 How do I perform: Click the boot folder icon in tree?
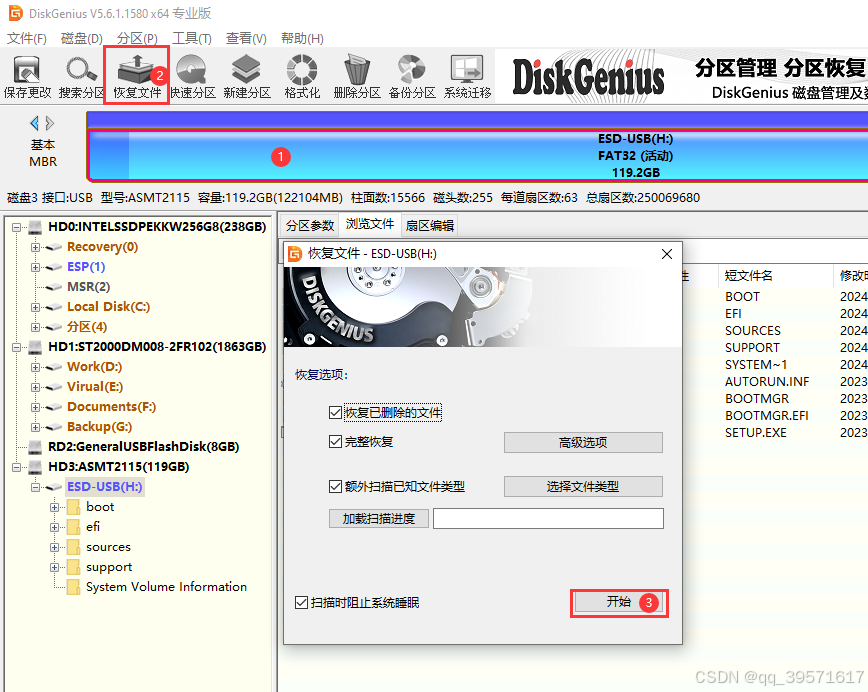(x=73, y=507)
